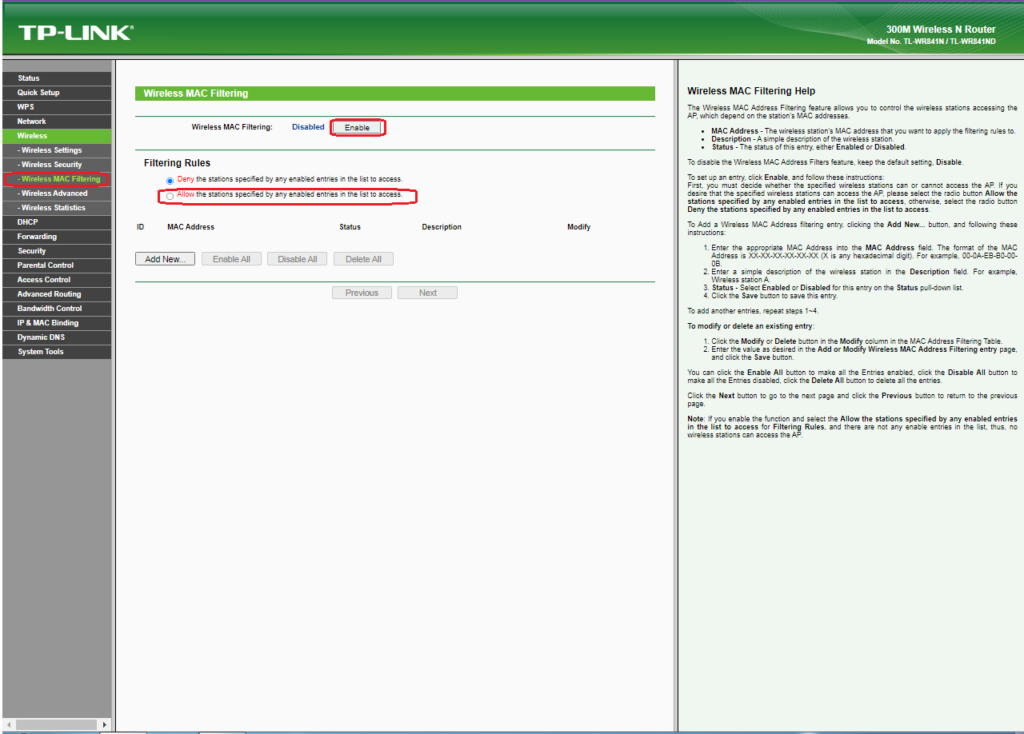
Task: Click the blue Disabled status text
Action: pyautogui.click(x=308, y=127)
